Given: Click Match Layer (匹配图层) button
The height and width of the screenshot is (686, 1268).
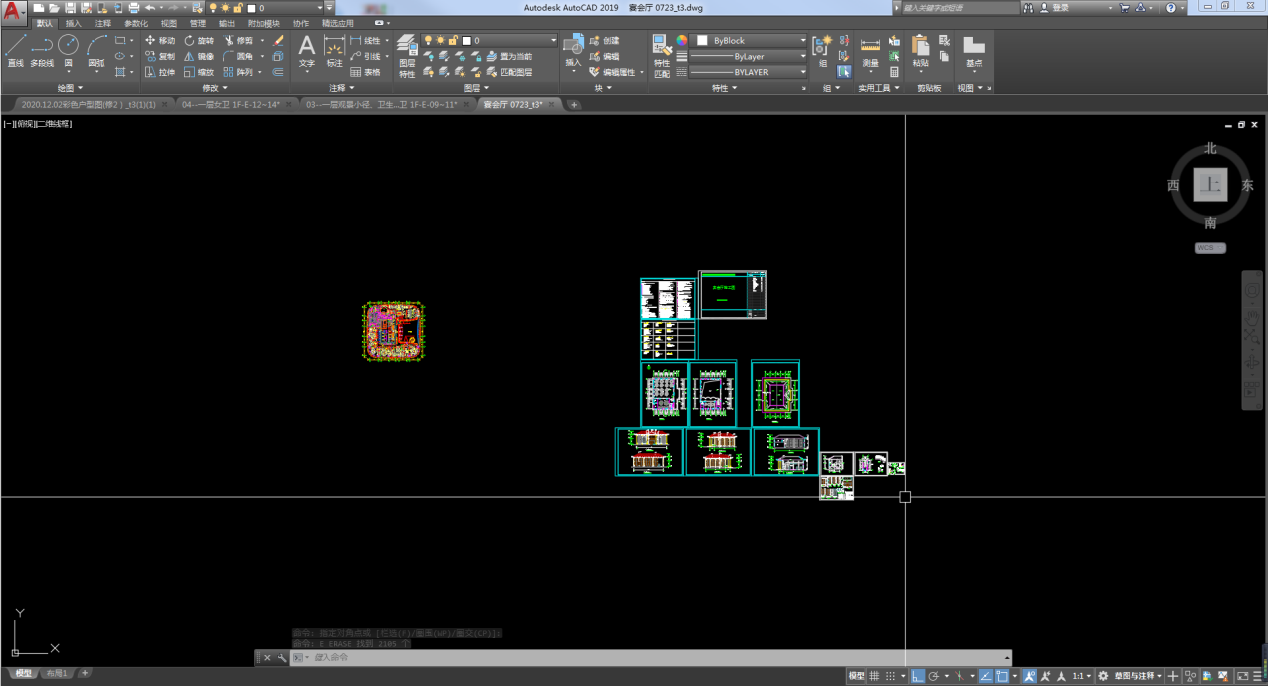Looking at the screenshot, I should [510, 72].
